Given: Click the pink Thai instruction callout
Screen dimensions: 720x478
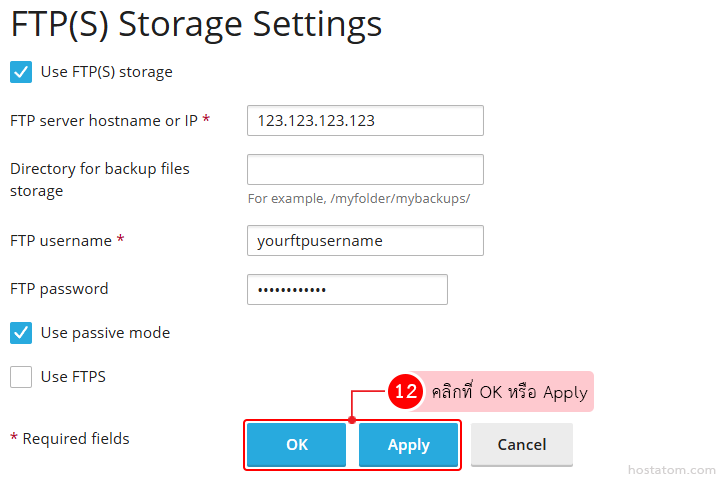Looking at the screenshot, I should coord(509,392).
